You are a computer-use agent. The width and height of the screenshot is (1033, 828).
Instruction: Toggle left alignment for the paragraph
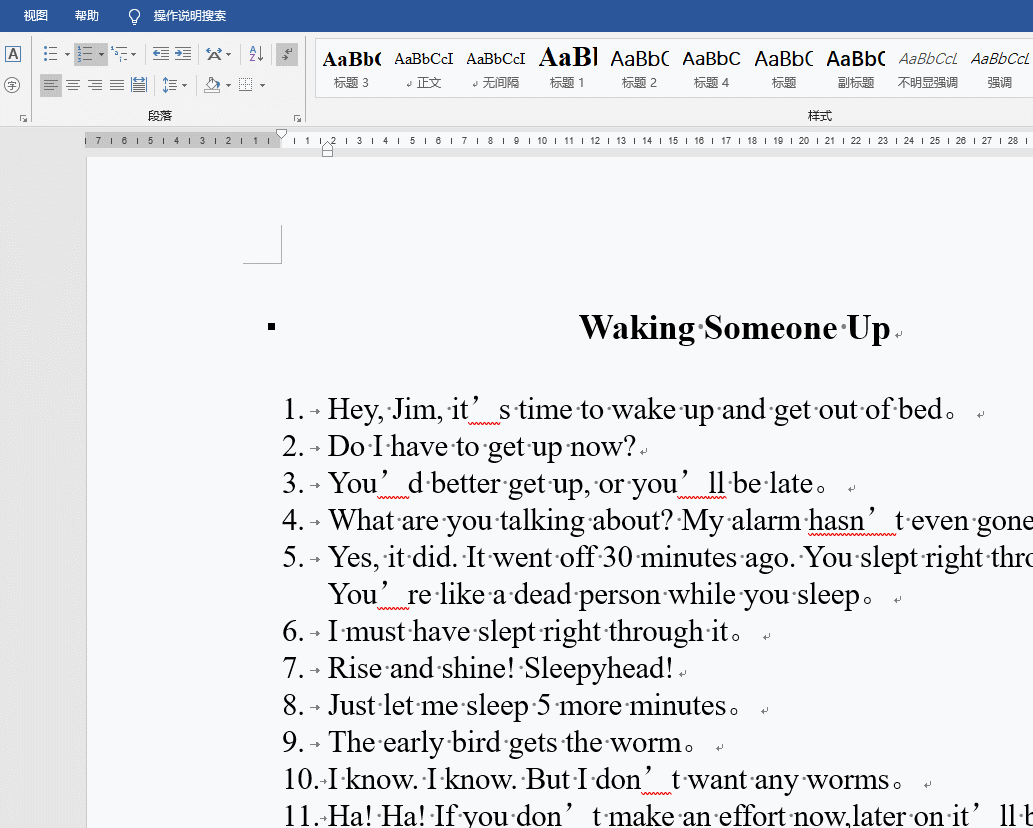[x=51, y=85]
